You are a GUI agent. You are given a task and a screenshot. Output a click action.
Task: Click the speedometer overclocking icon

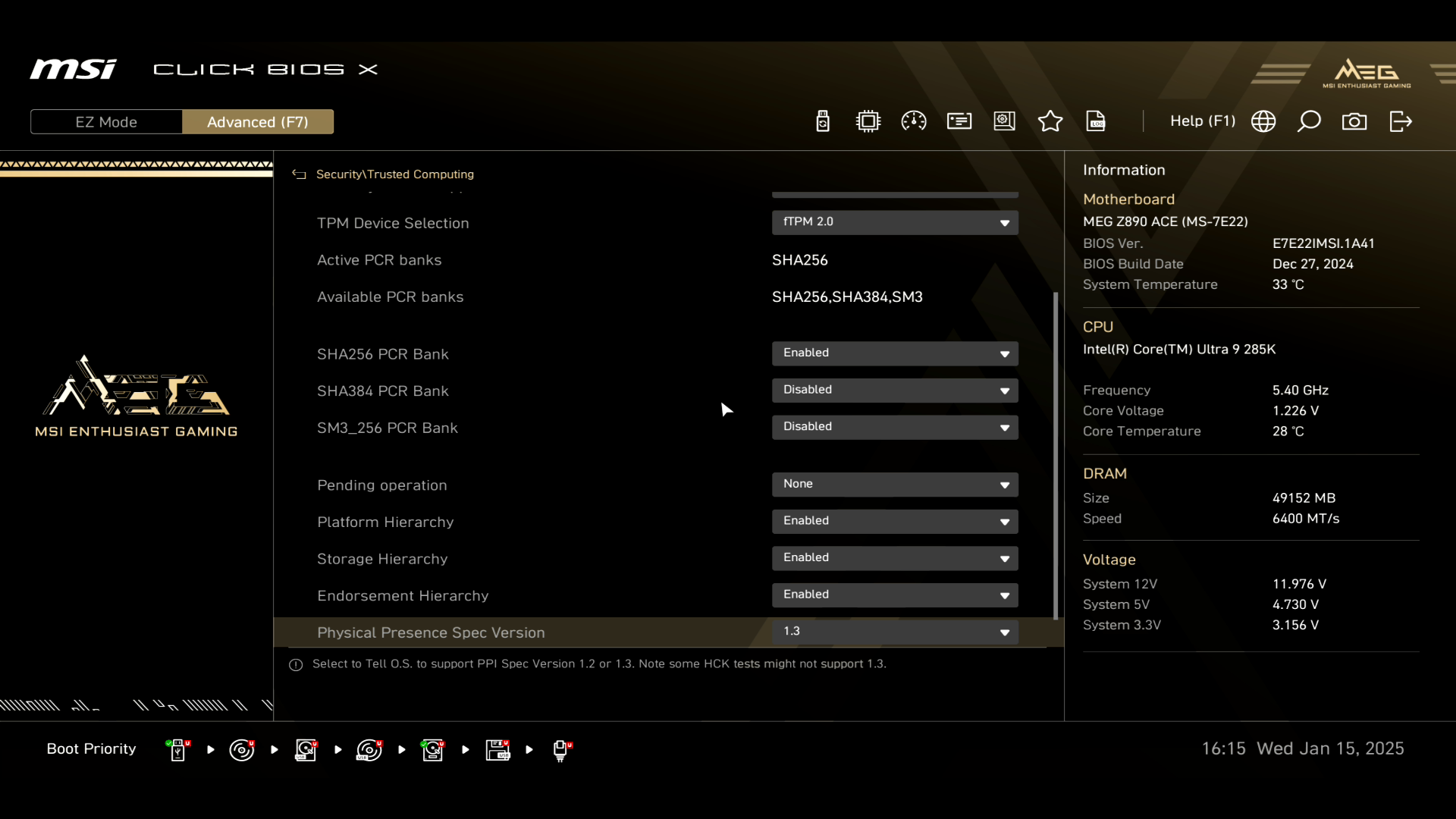coord(914,121)
